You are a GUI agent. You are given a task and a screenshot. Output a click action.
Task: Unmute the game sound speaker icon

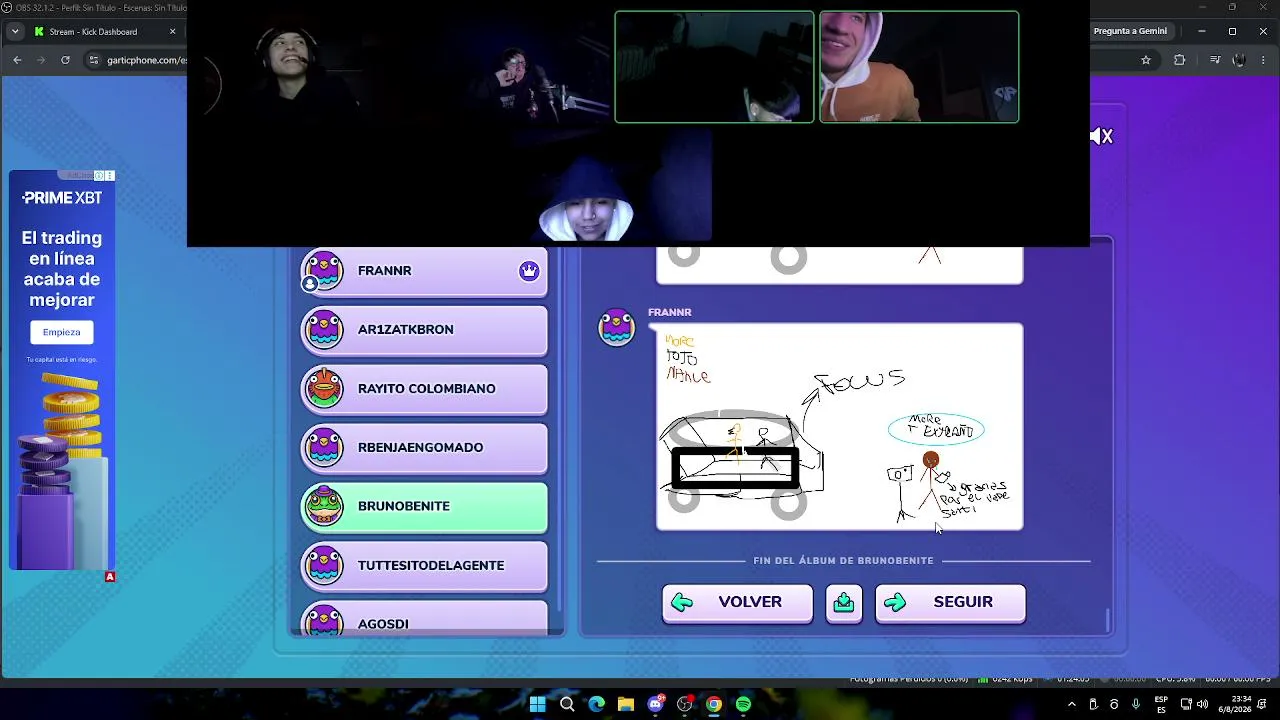[1101, 136]
